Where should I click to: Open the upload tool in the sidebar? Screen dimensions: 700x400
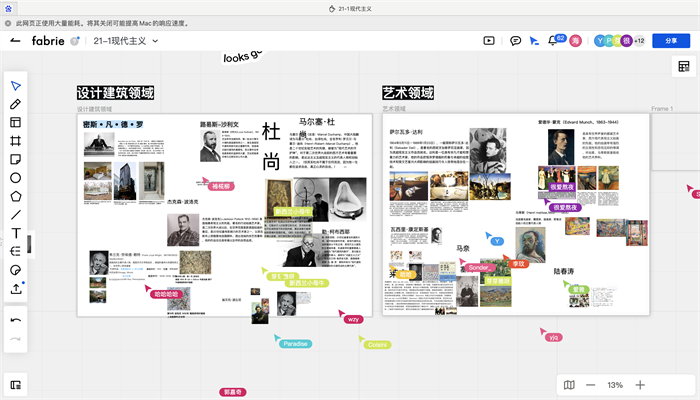16,288
